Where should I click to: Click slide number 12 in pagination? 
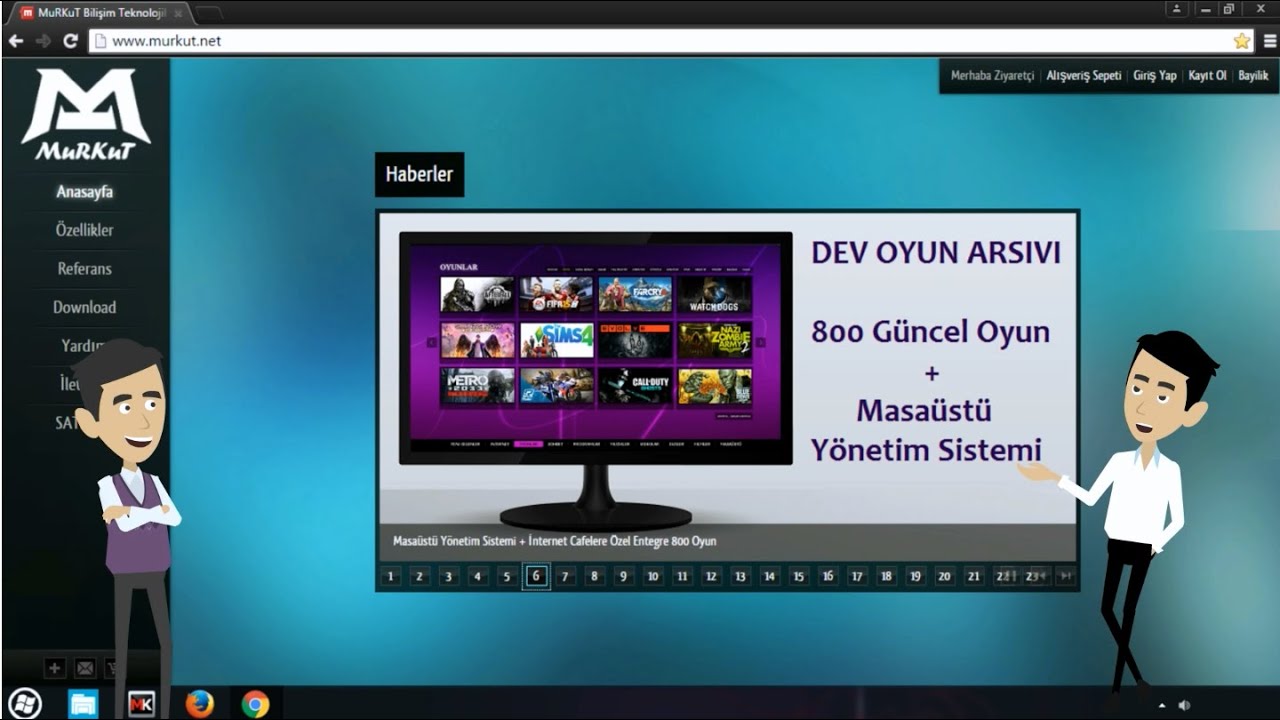coord(711,576)
